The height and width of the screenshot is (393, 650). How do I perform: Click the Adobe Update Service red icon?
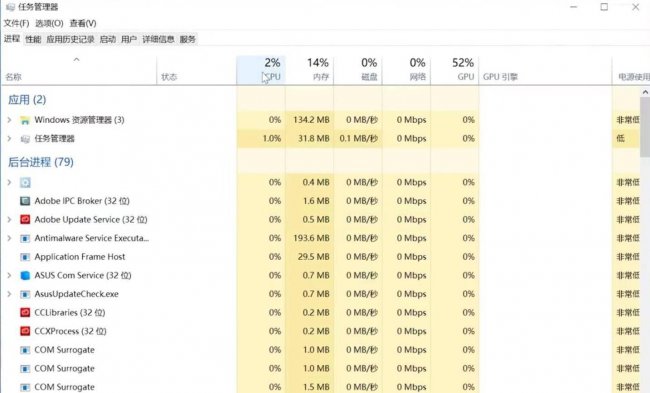coord(25,220)
